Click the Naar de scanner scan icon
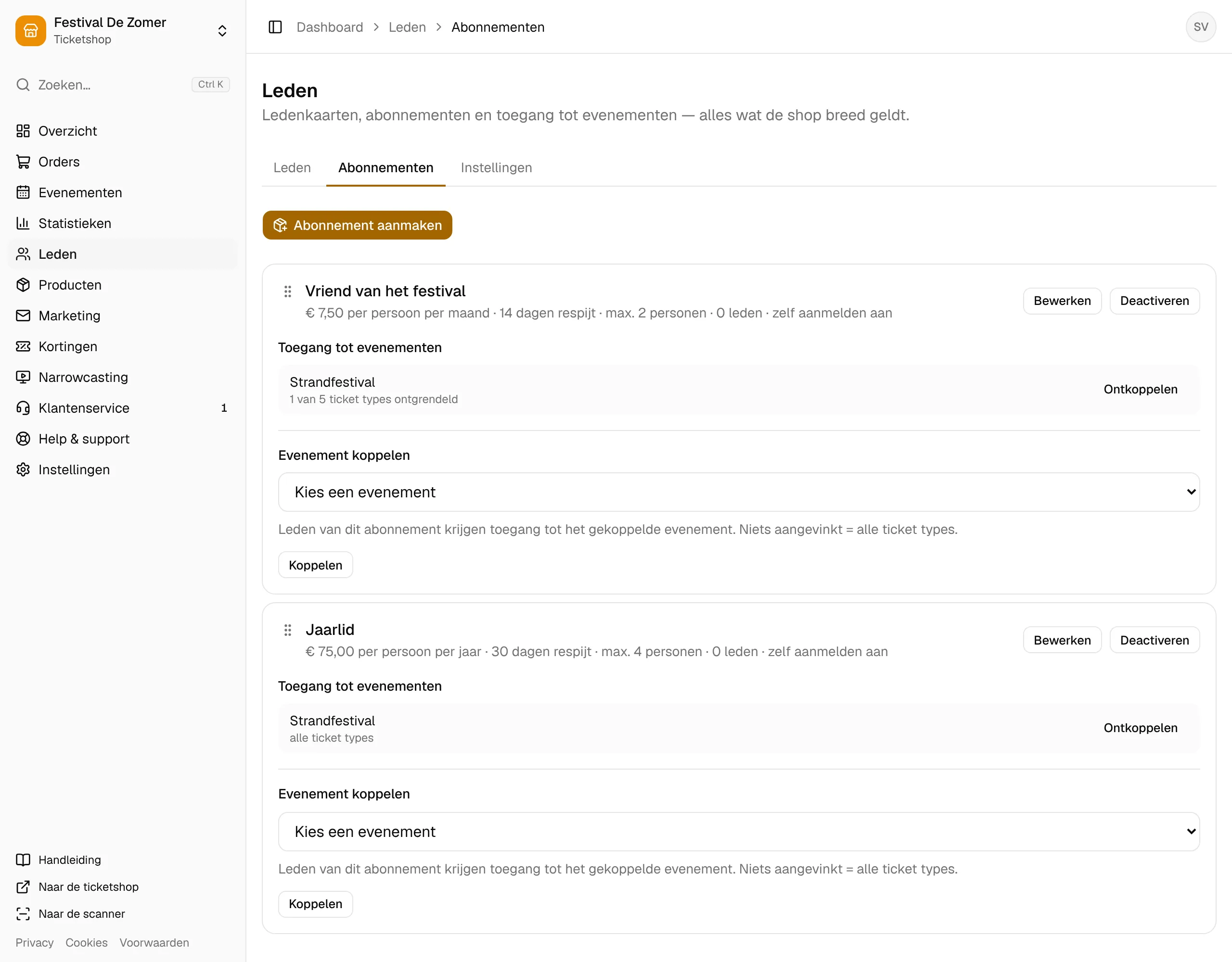 click(x=23, y=914)
